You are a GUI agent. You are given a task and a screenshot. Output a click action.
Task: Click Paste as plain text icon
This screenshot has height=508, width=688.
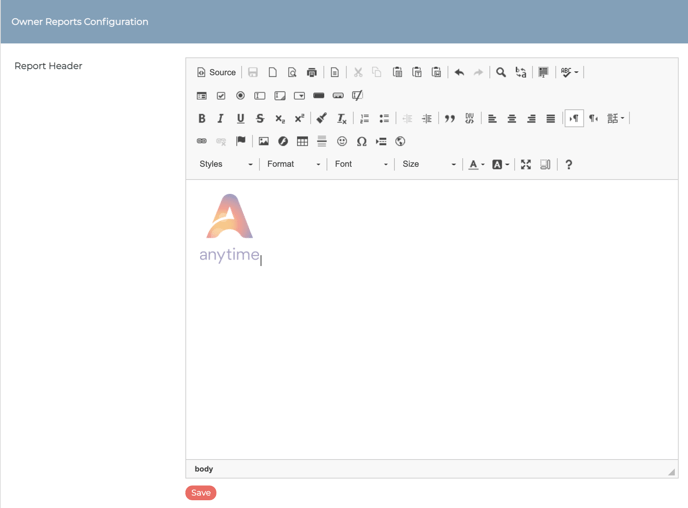[417, 72]
